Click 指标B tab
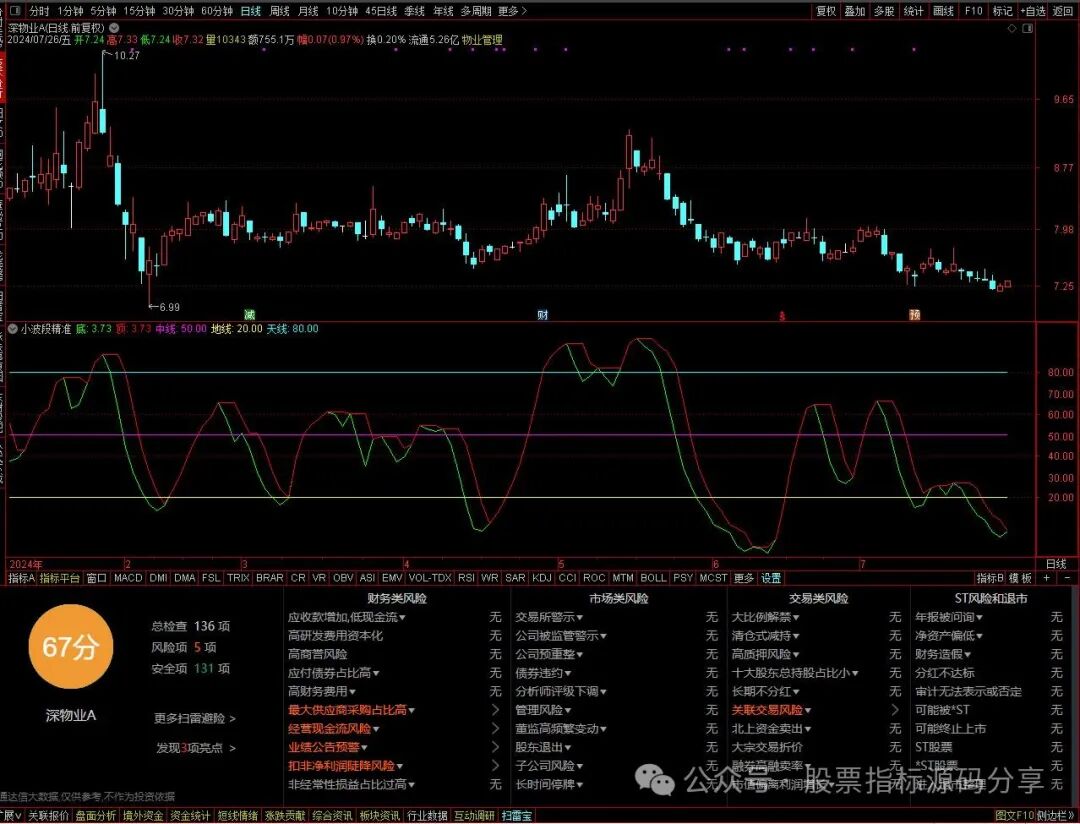 (990, 578)
